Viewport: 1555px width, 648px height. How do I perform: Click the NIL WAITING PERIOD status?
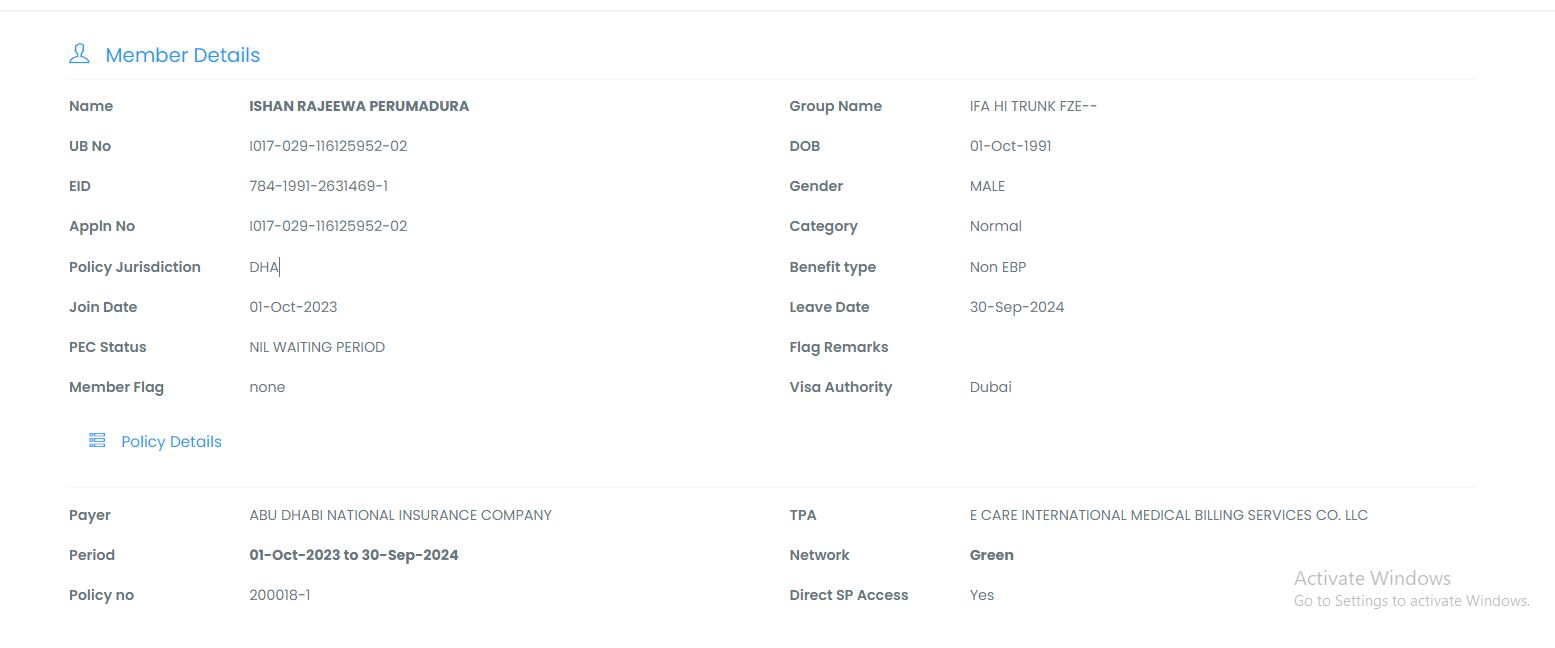[317, 347]
